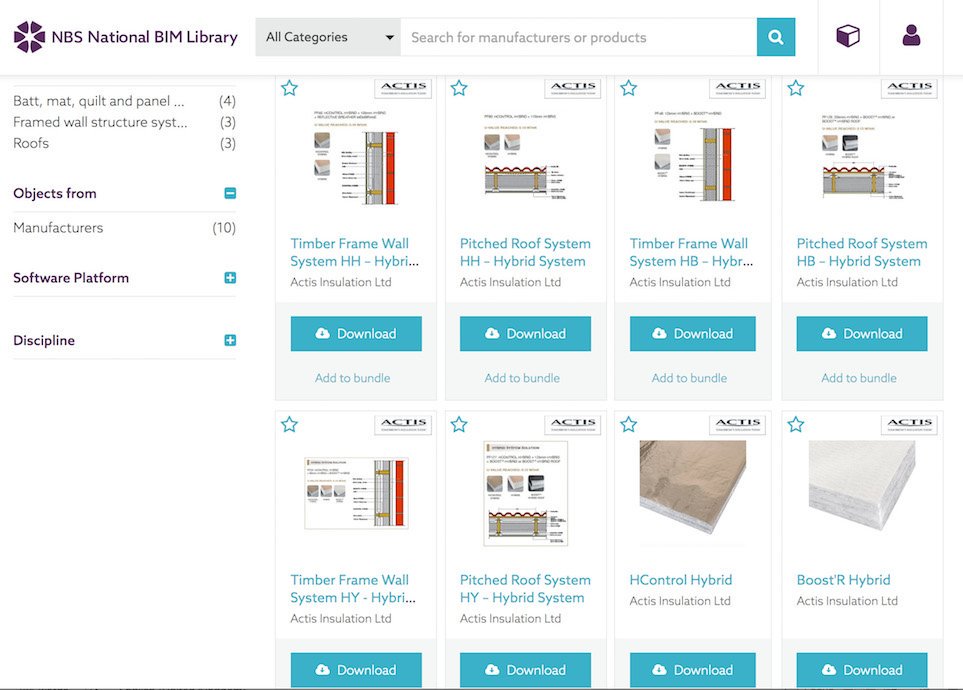The height and width of the screenshot is (690, 963).
Task: Open the HControl Hybrid foil insulation thumbnail
Action: 693,487
